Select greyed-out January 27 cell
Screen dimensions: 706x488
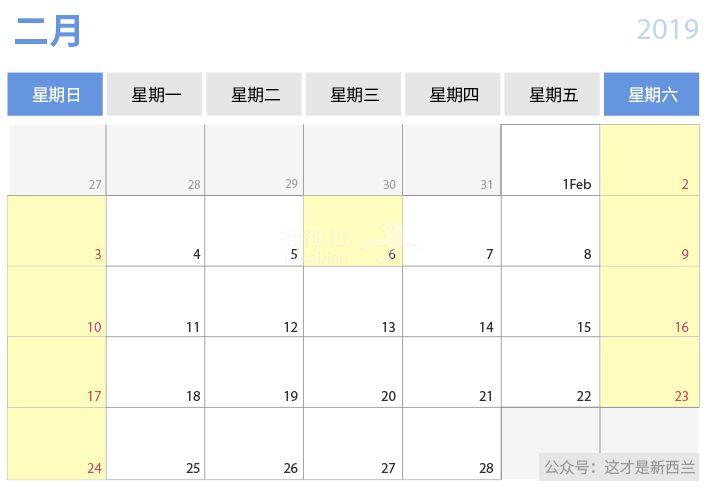(57, 160)
